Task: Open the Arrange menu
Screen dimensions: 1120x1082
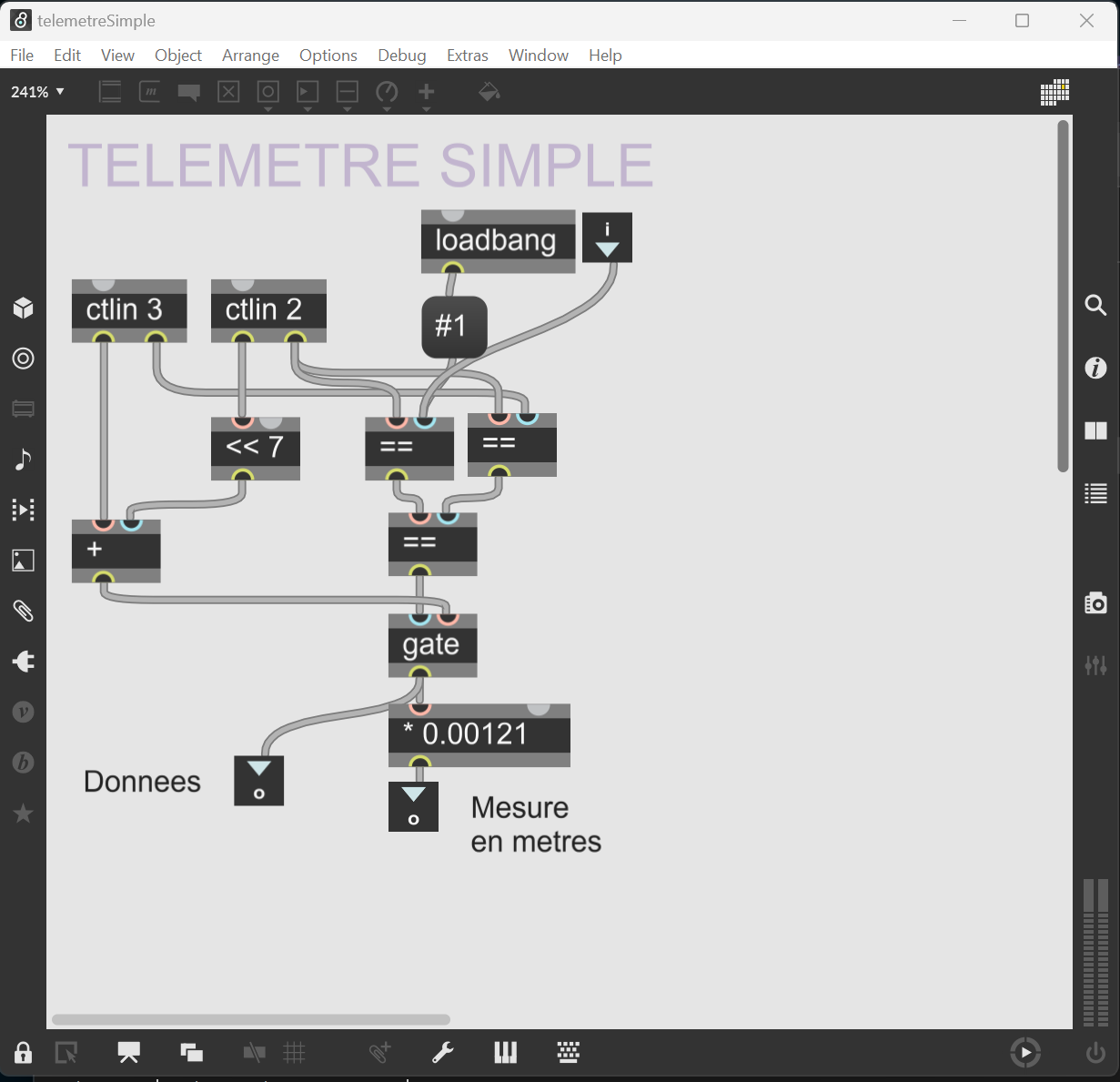Action: (x=250, y=56)
